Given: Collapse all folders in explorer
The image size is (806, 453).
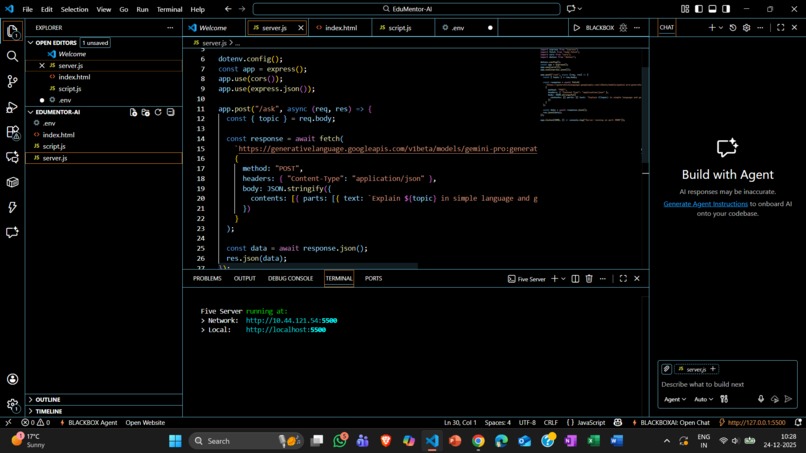Looking at the screenshot, I should point(171,112).
